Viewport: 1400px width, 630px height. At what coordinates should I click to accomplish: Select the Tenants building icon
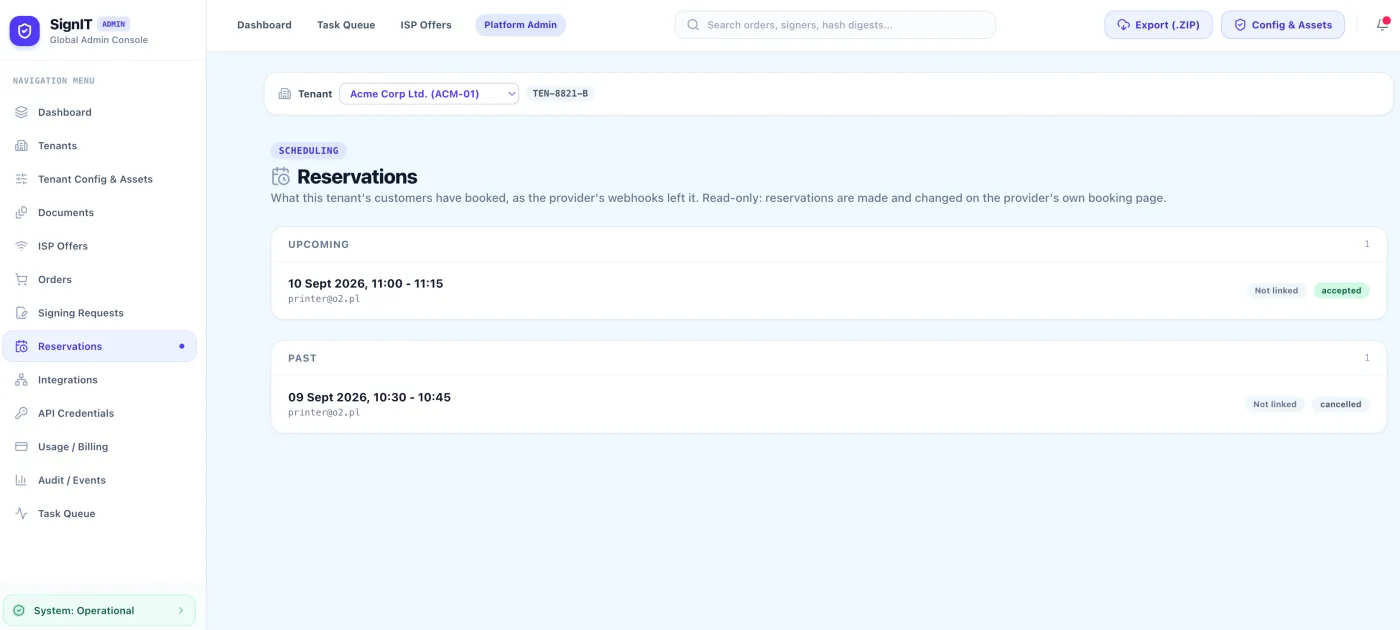[21, 146]
